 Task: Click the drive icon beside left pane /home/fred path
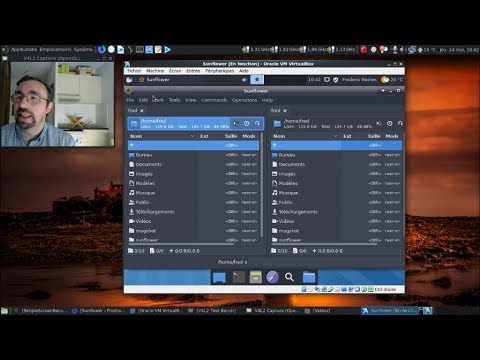[x=134, y=124]
